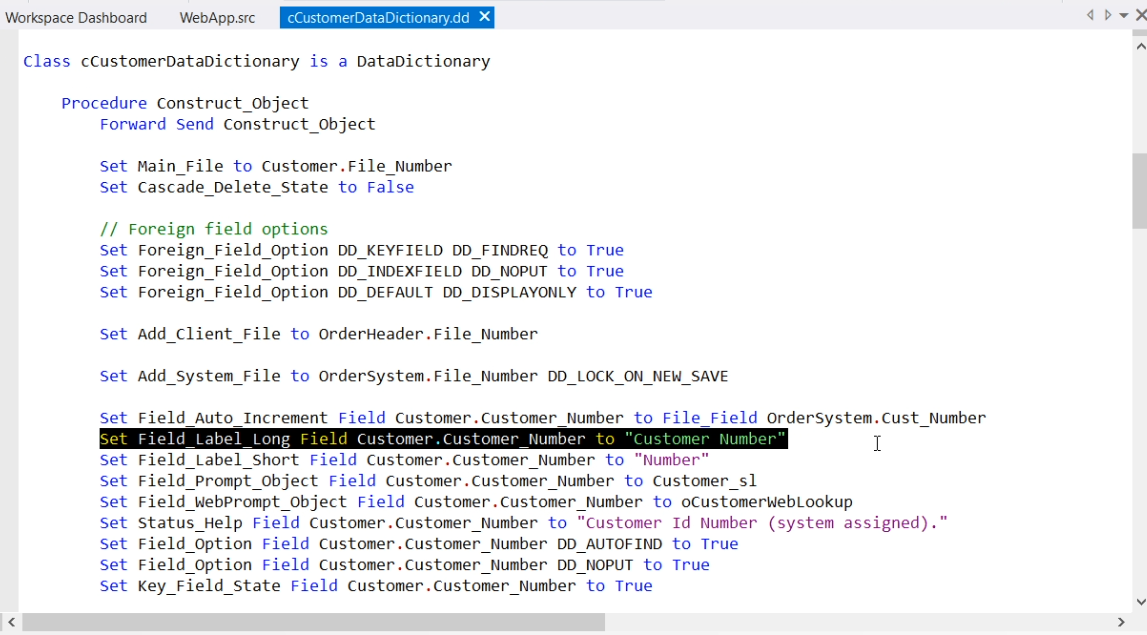
Task: Click the horizontal scrollbar thumb
Action: point(313,623)
